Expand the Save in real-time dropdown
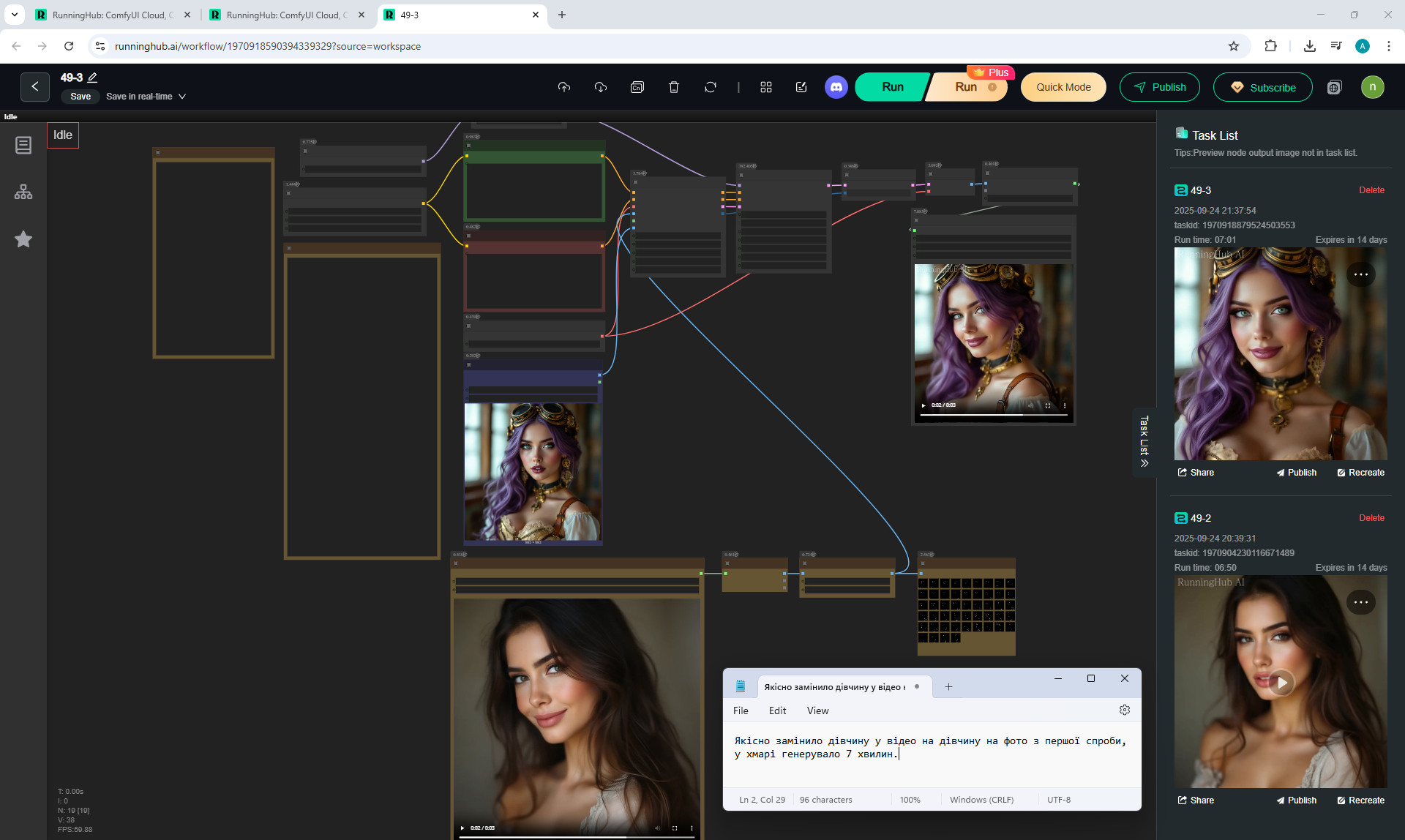This screenshot has height=840, width=1405. click(182, 97)
